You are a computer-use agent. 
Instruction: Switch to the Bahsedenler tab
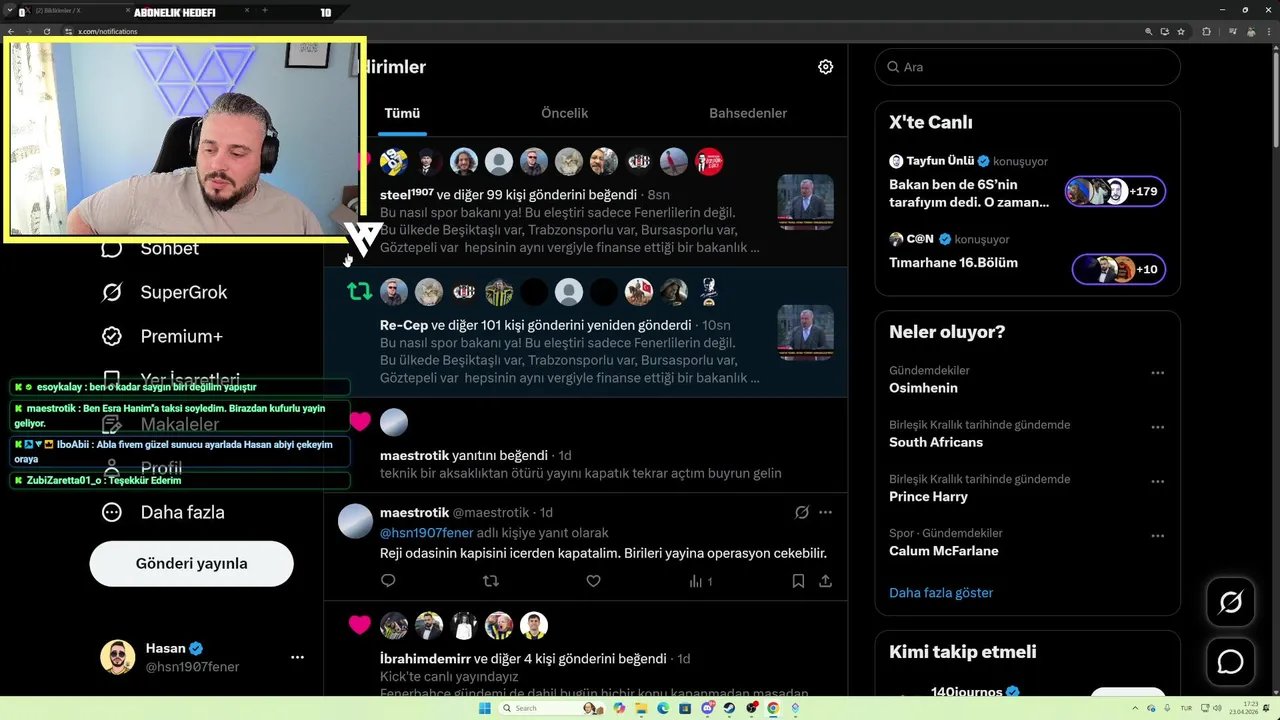click(748, 113)
